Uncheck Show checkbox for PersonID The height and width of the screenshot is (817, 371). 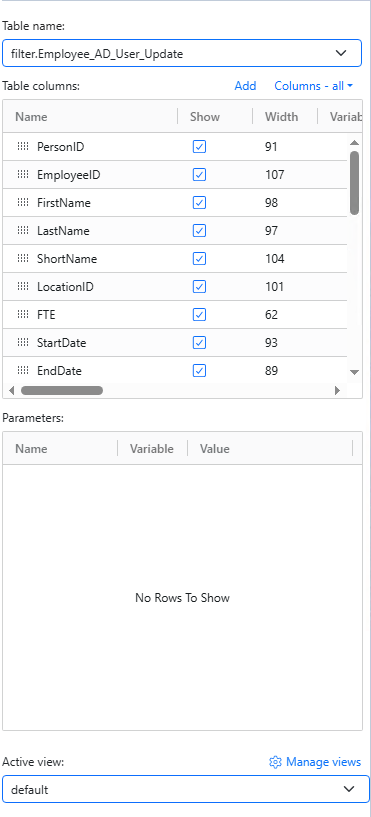[200, 147]
